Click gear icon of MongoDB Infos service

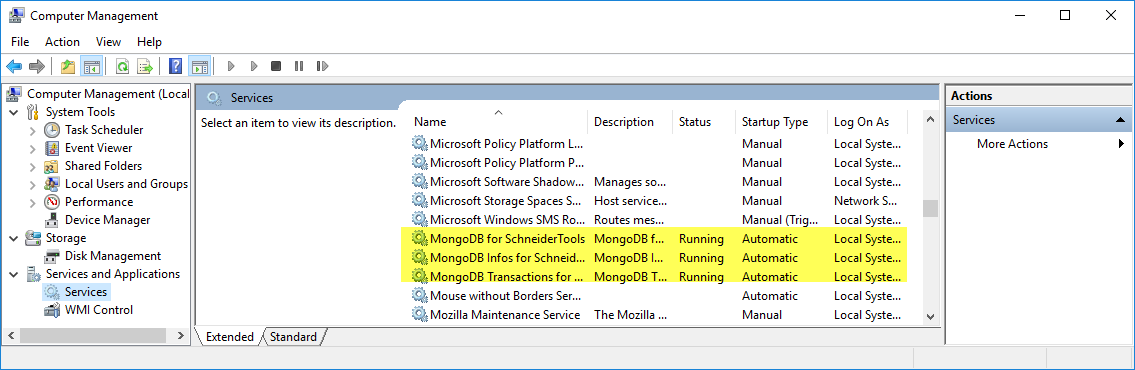420,257
